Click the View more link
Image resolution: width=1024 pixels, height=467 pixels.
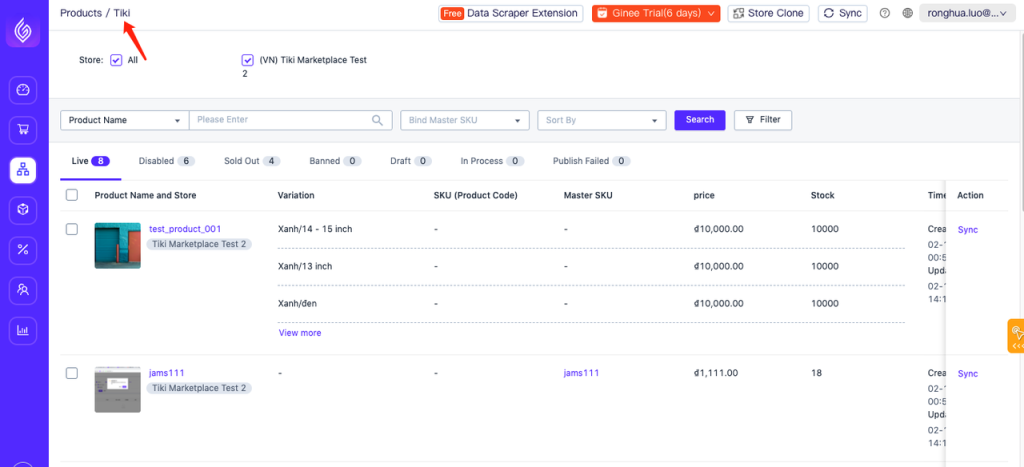(x=300, y=333)
